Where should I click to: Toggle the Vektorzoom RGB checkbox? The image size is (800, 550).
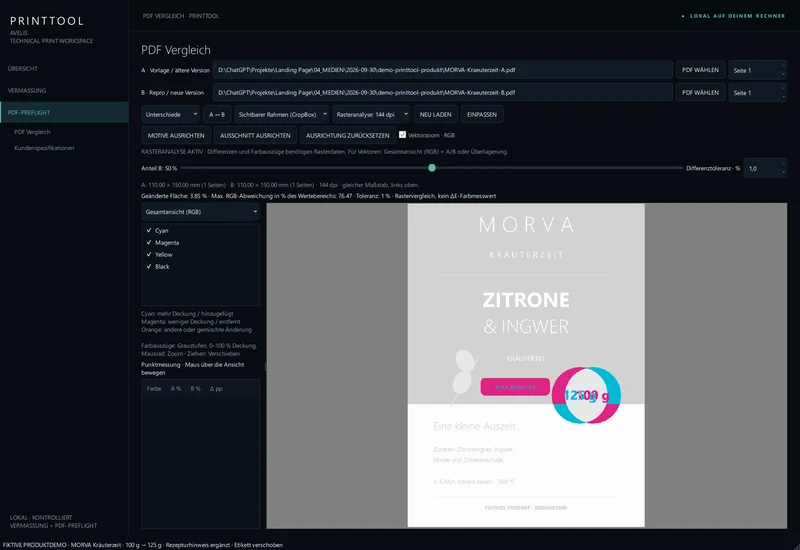[x=403, y=135]
